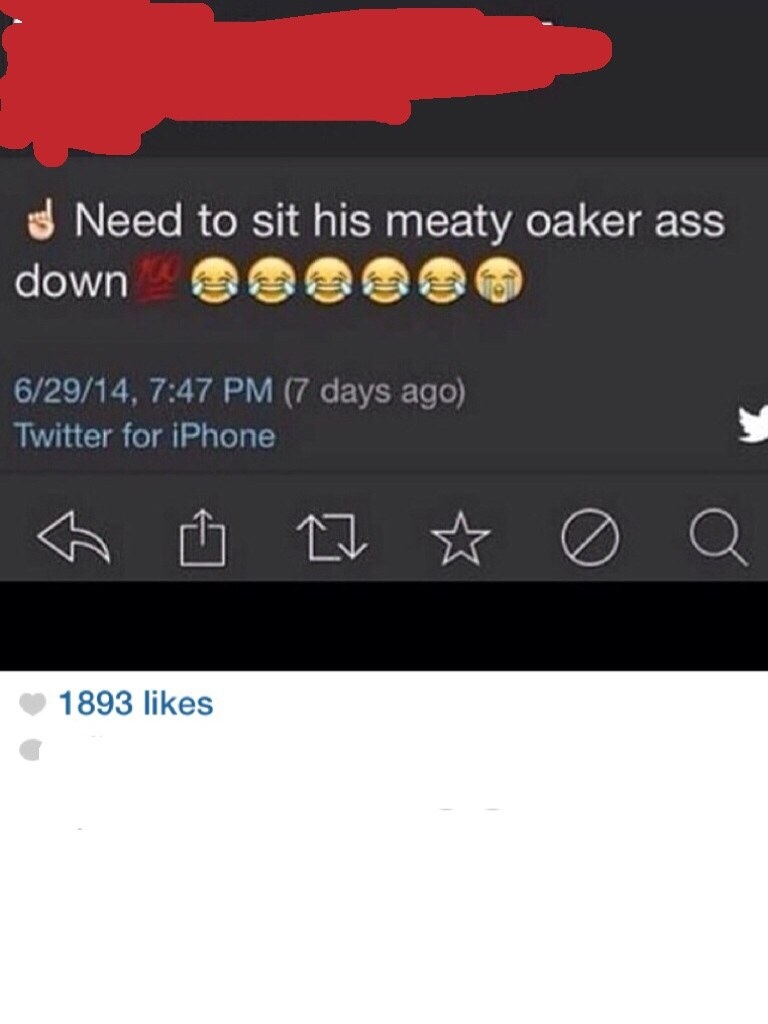Open the 1893 likes list
768x1024 pixels.
coord(136,703)
